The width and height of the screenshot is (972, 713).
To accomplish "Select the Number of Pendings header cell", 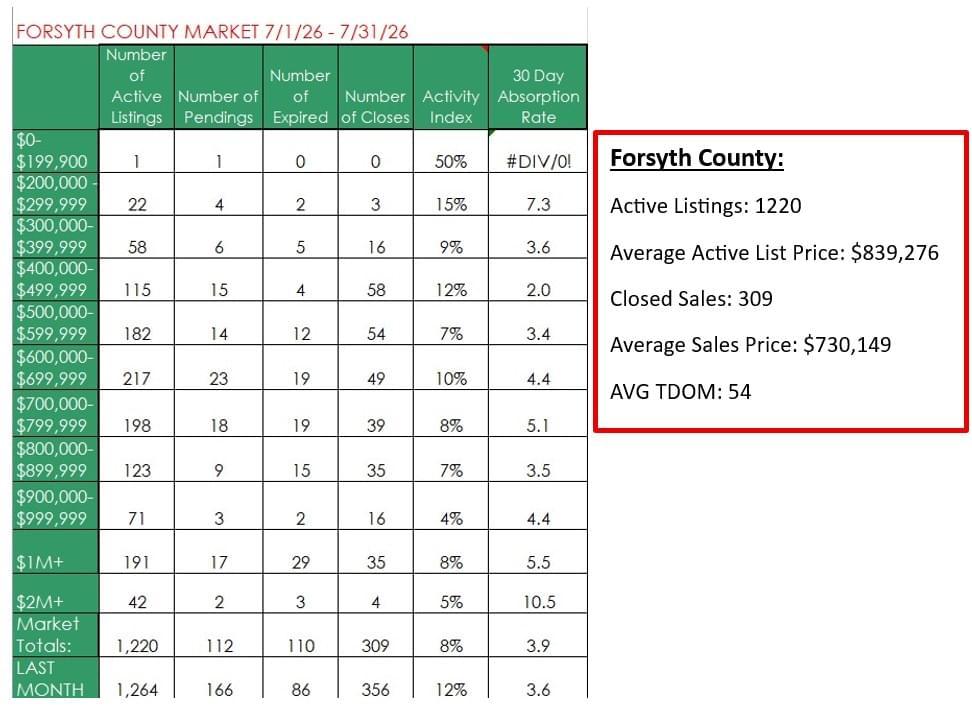I will tap(218, 86).
